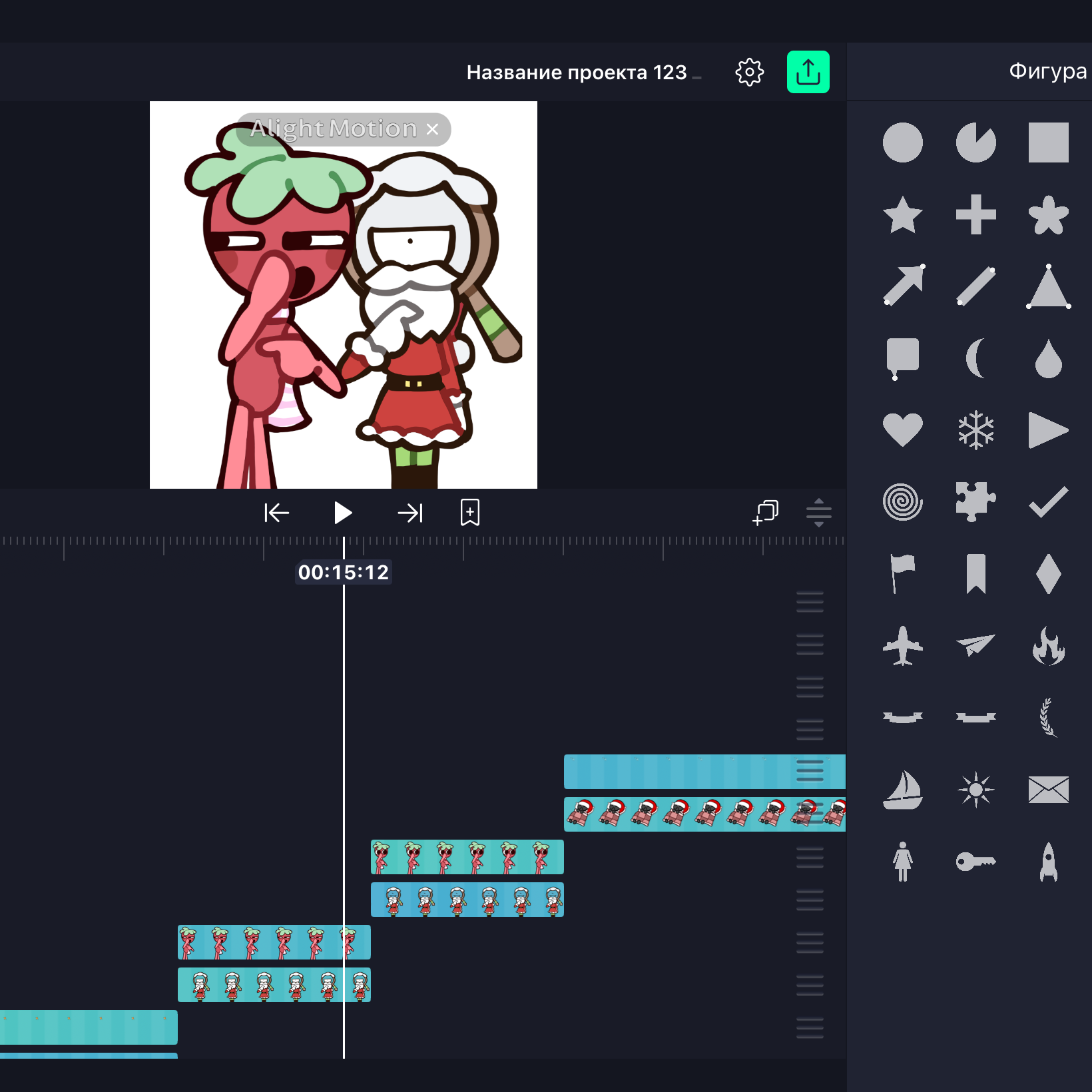Select the sailboat shape

pyautogui.click(x=902, y=790)
